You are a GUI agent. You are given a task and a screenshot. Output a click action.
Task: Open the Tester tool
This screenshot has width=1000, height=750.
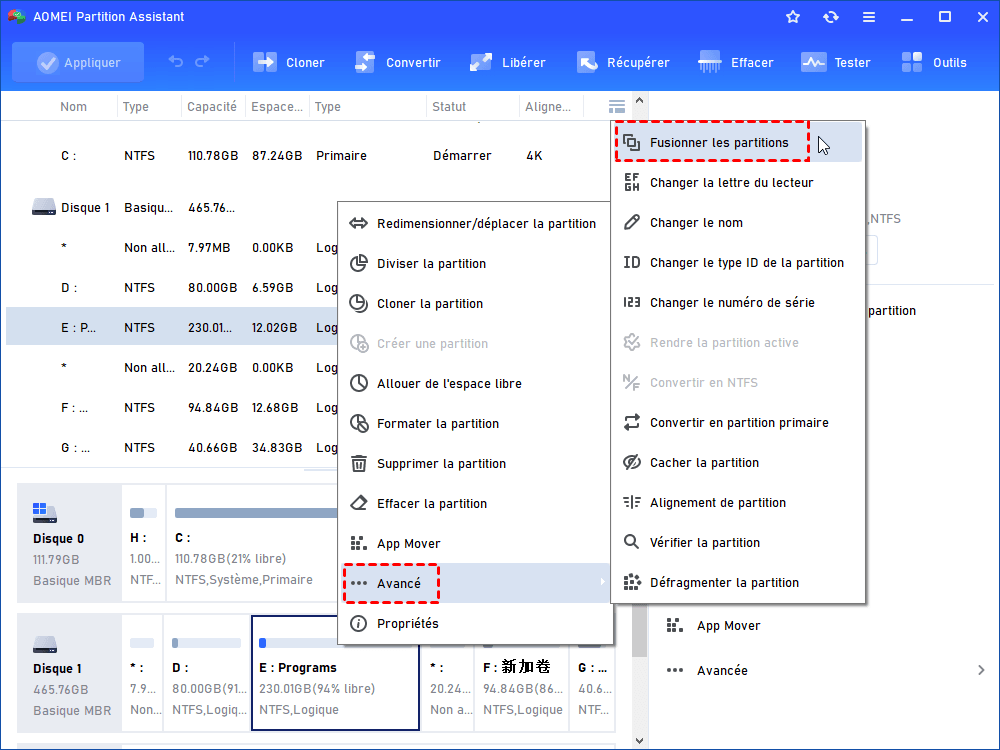click(835, 62)
